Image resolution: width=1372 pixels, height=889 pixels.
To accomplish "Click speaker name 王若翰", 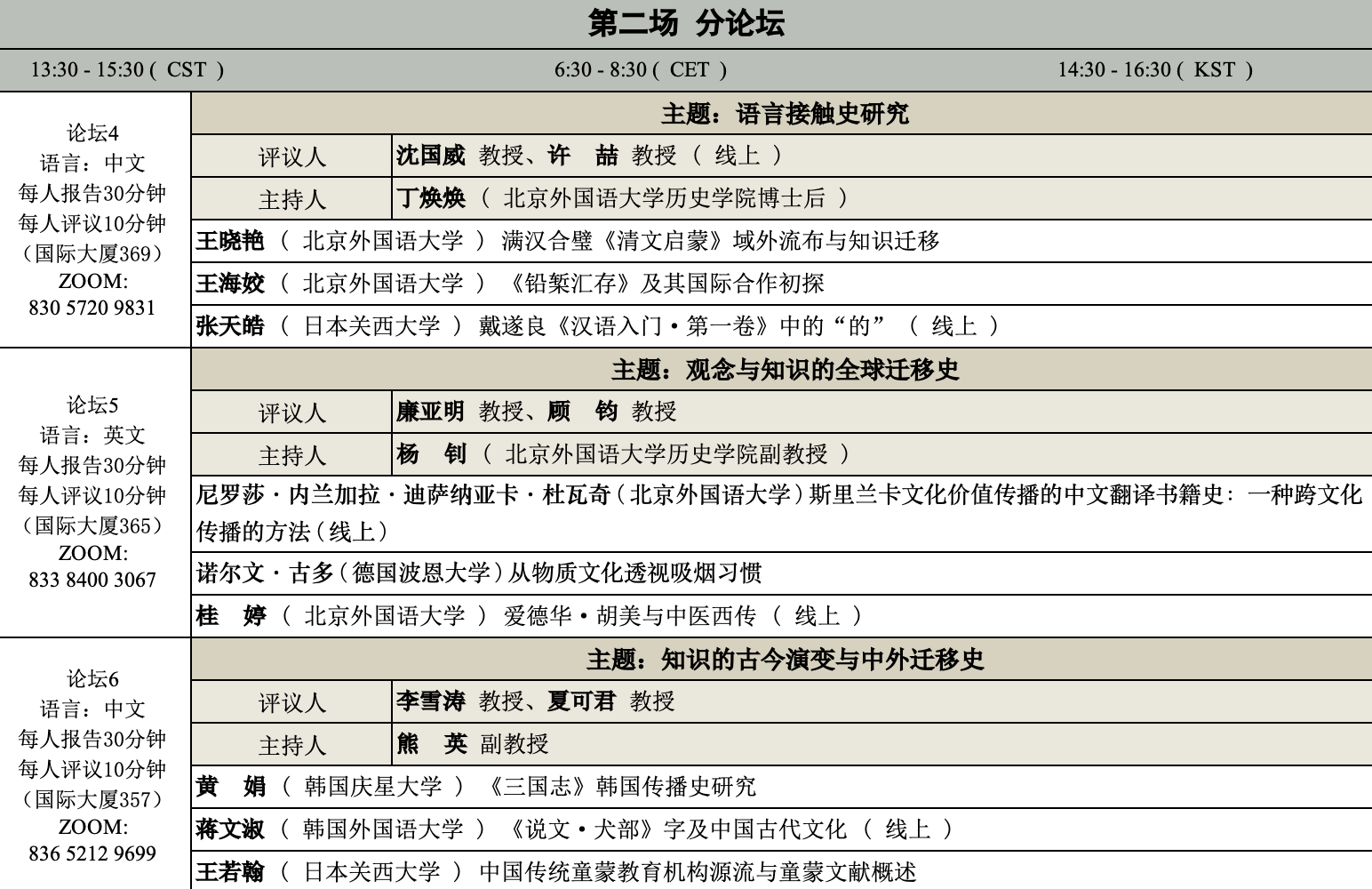I will 230,872.
